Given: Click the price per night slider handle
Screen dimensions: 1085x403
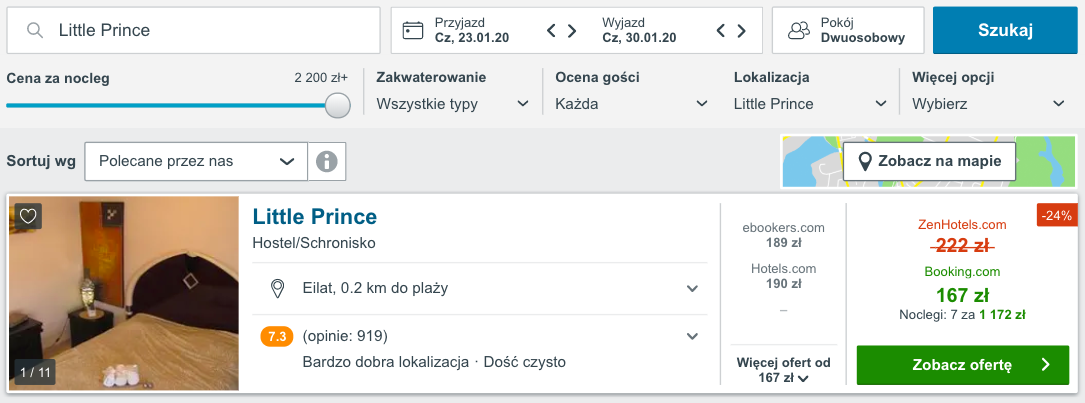Looking at the screenshot, I should (338, 105).
